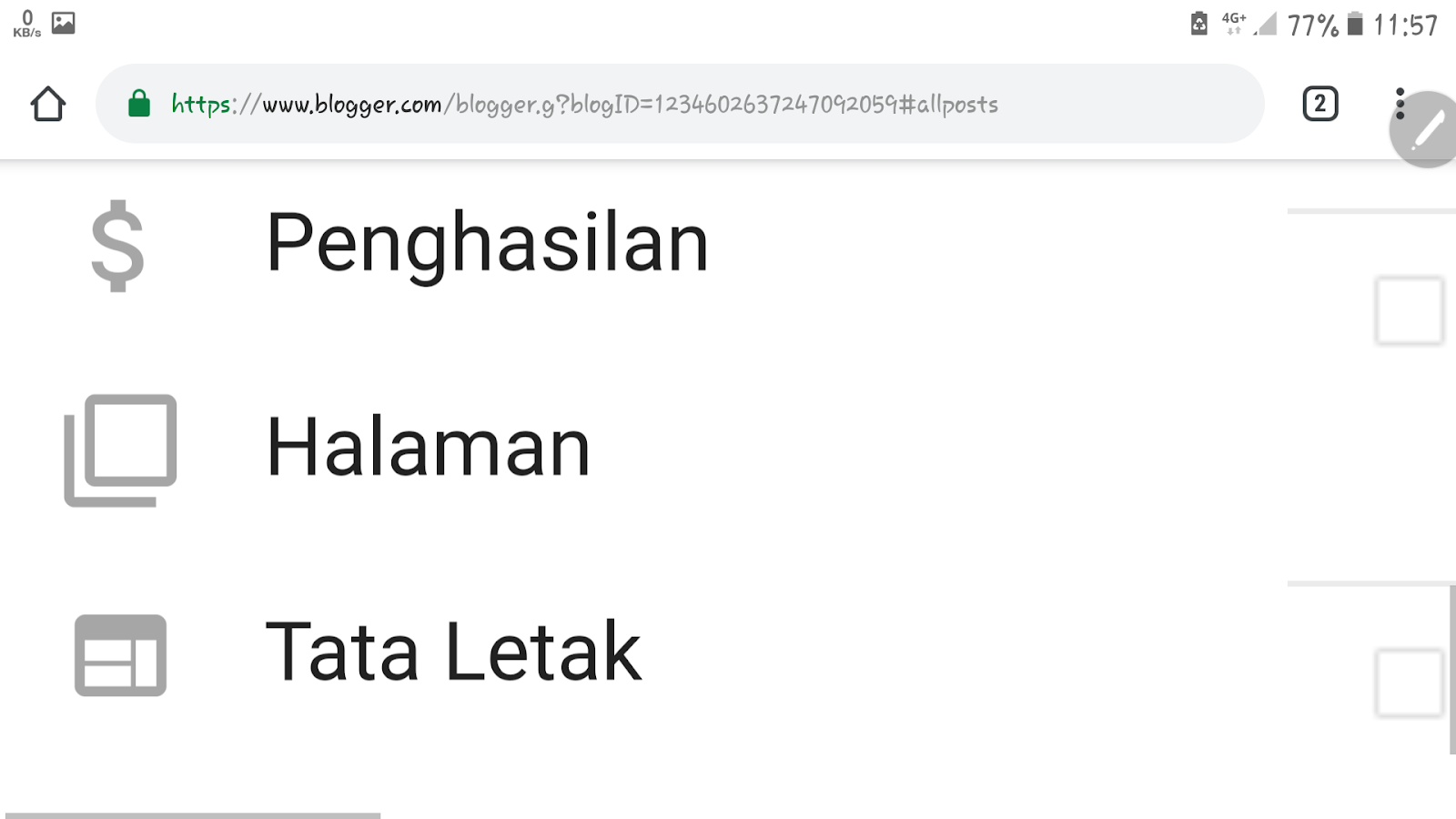
Task: Click the horizontal scroll bar at the bottom
Action: 193,814
